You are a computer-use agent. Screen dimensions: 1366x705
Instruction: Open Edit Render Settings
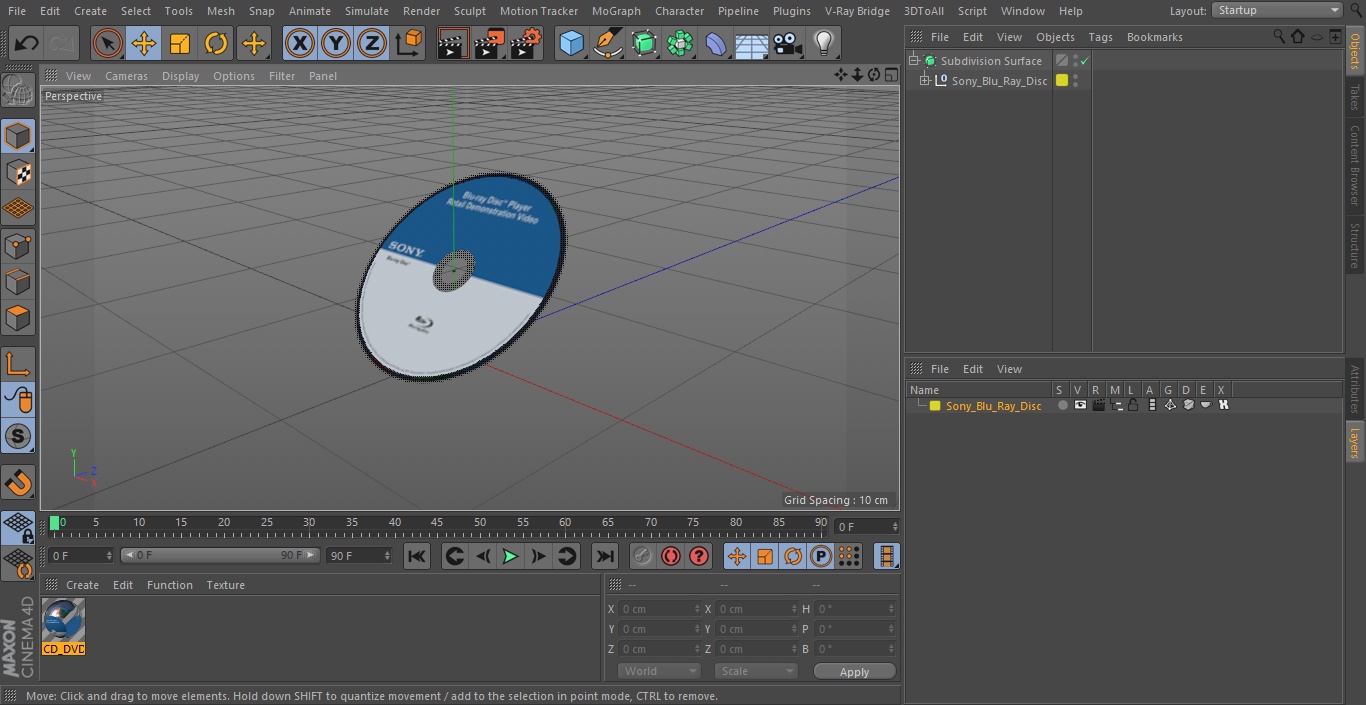[x=526, y=44]
